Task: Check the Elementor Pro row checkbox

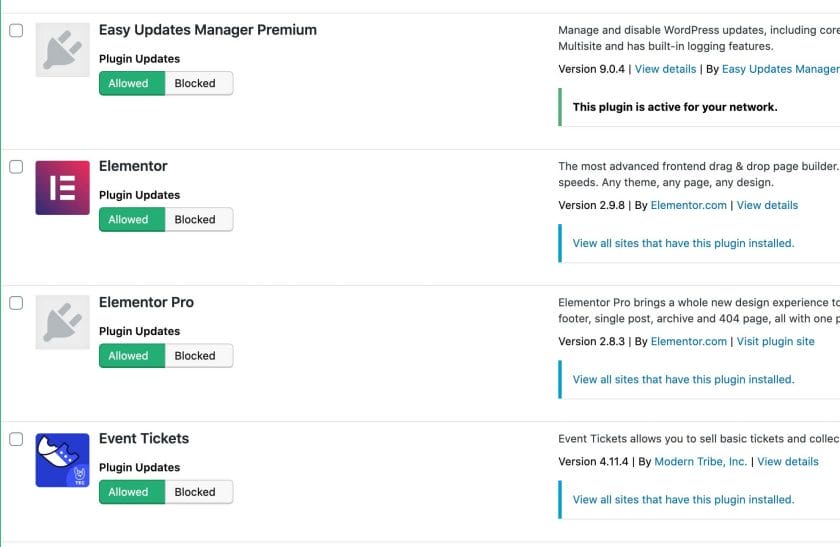Action: [x=16, y=303]
